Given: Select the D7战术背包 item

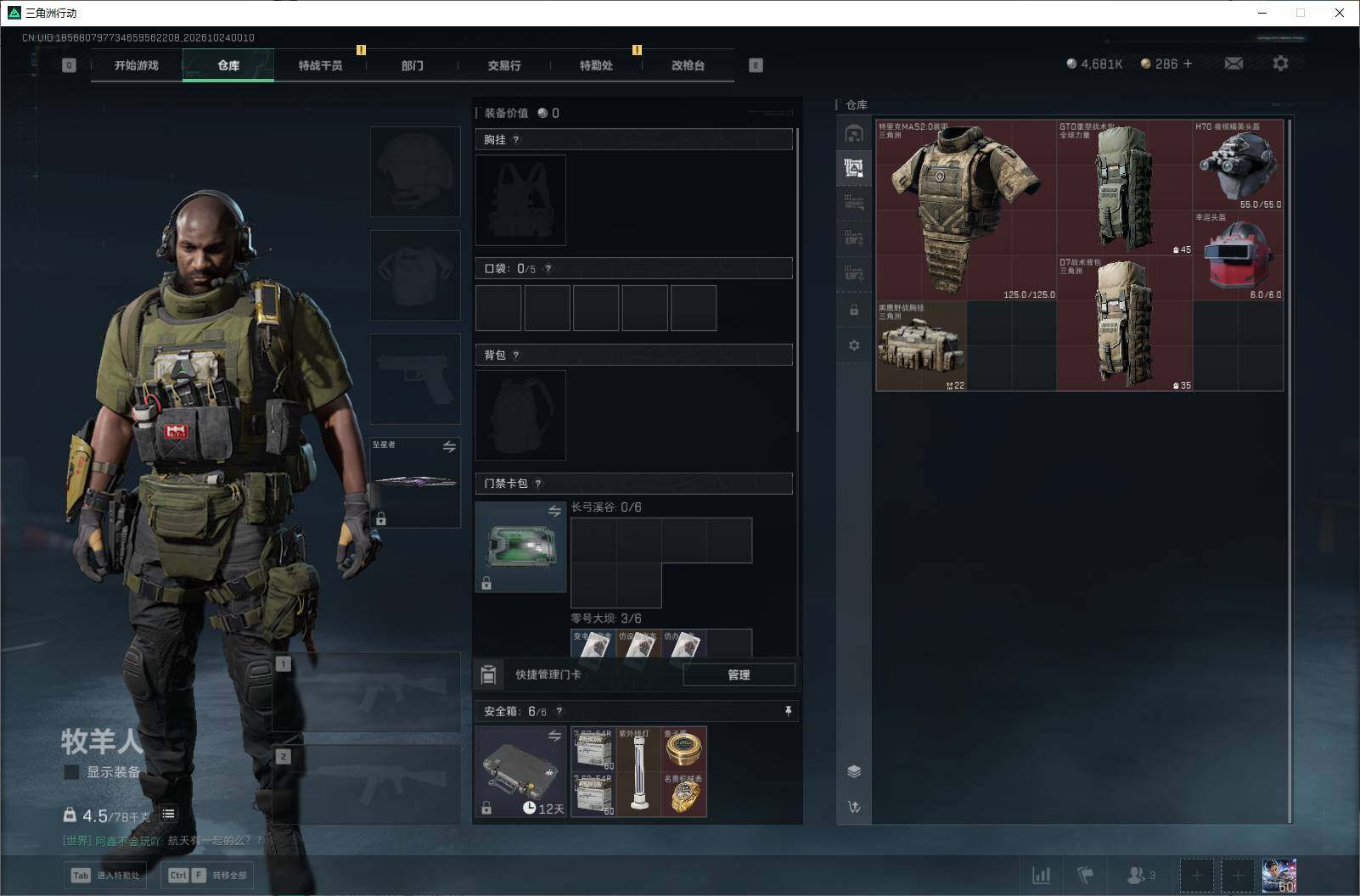Looking at the screenshot, I should [1125, 323].
